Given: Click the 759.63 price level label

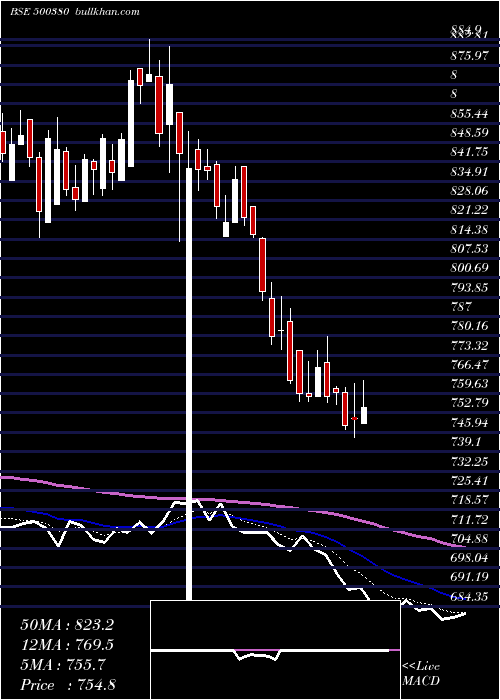Looking at the screenshot, I should 469,384.
